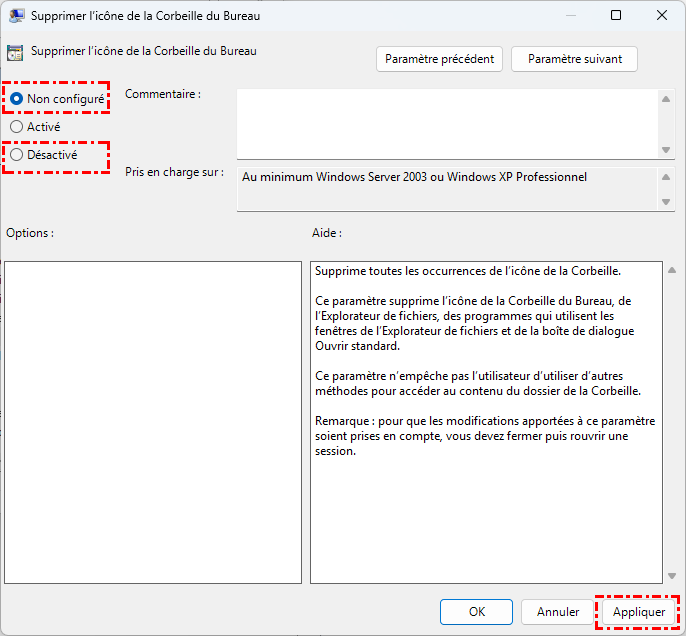
Task: Open "Paramètre suivant"
Action: tap(574, 59)
